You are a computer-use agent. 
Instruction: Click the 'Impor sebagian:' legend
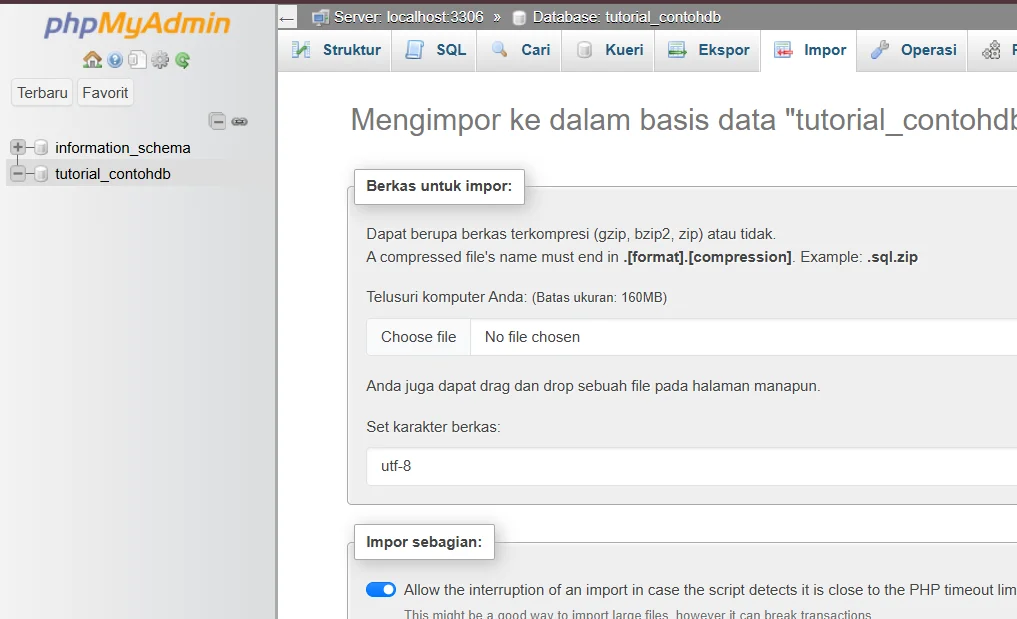point(424,542)
